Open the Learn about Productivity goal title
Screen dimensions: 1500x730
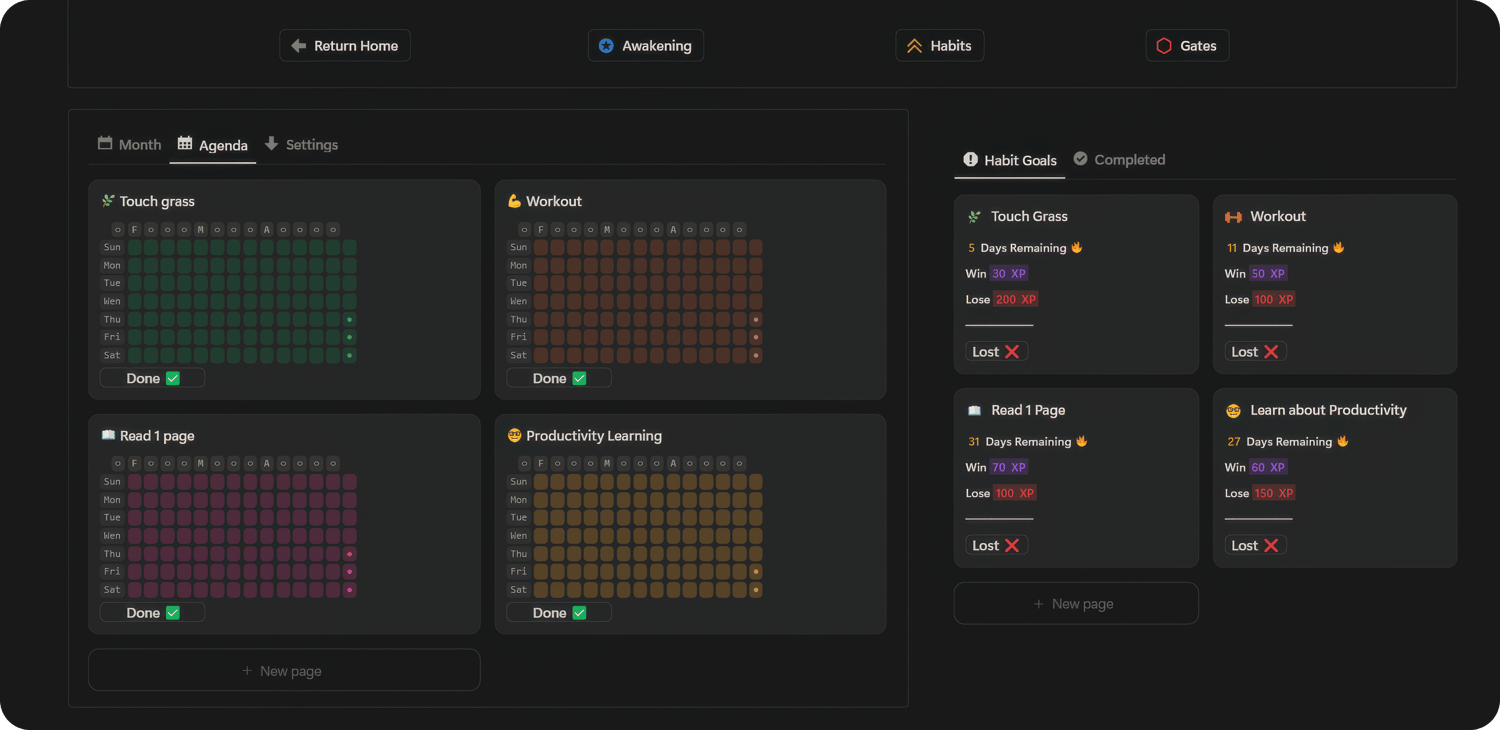1328,411
